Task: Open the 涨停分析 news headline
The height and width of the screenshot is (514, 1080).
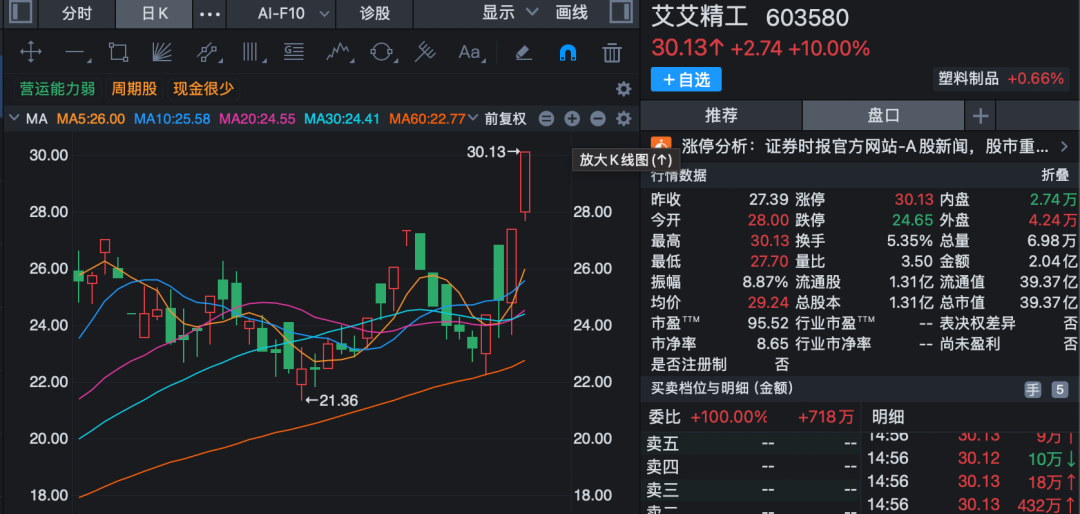Action: point(866,146)
